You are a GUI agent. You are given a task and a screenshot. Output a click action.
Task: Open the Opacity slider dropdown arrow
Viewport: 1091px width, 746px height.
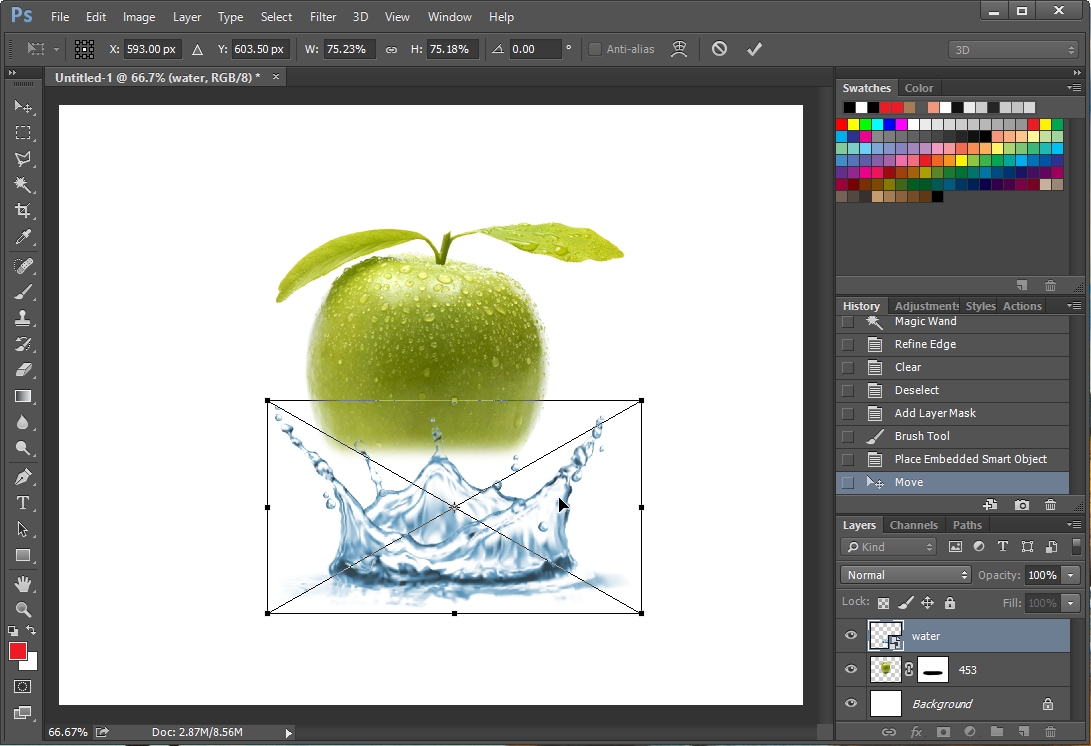(1071, 575)
